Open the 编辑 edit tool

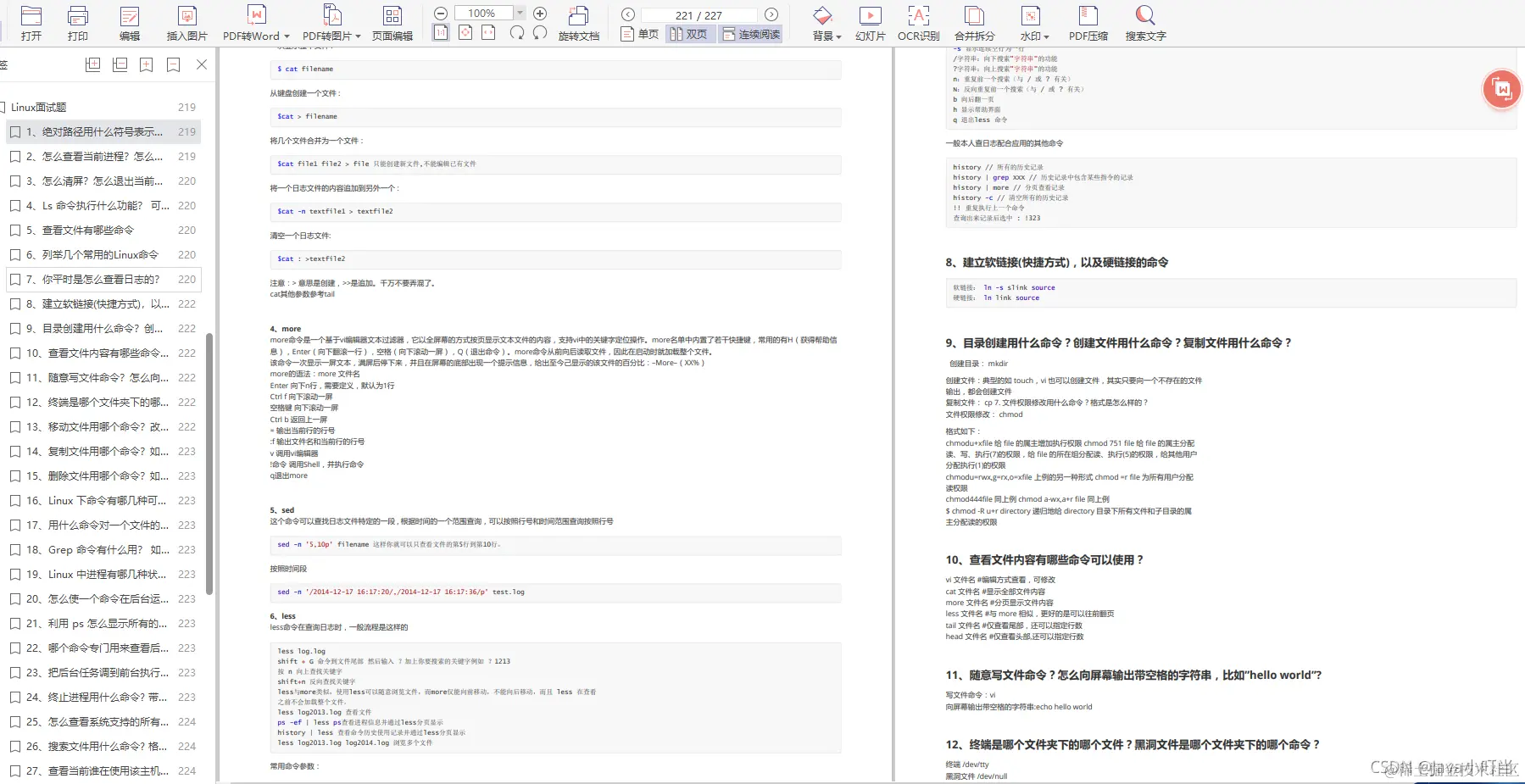point(130,23)
